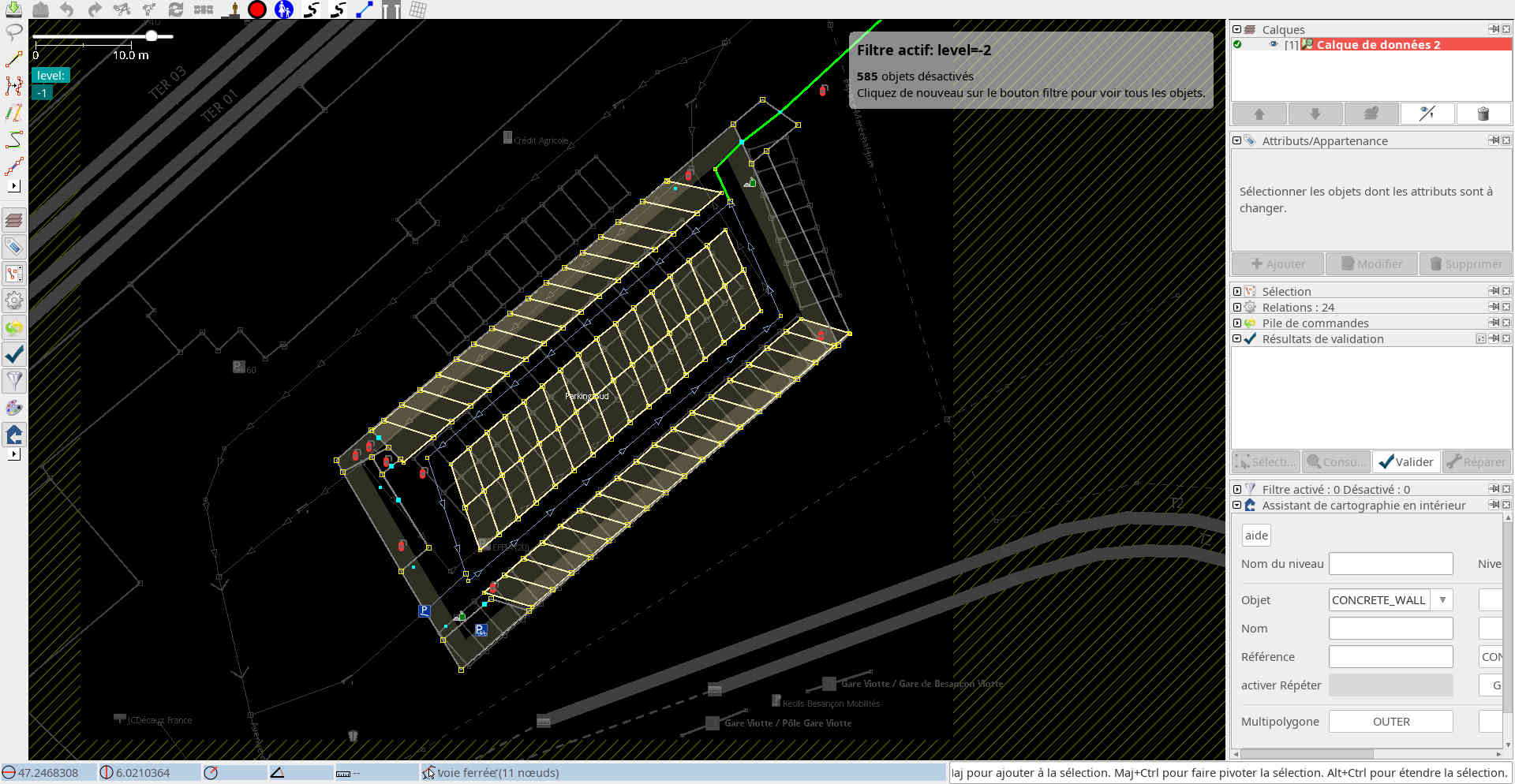Toggle the indoor mapping house panel button
Viewport: 1515px width, 784px height.
coord(13,435)
